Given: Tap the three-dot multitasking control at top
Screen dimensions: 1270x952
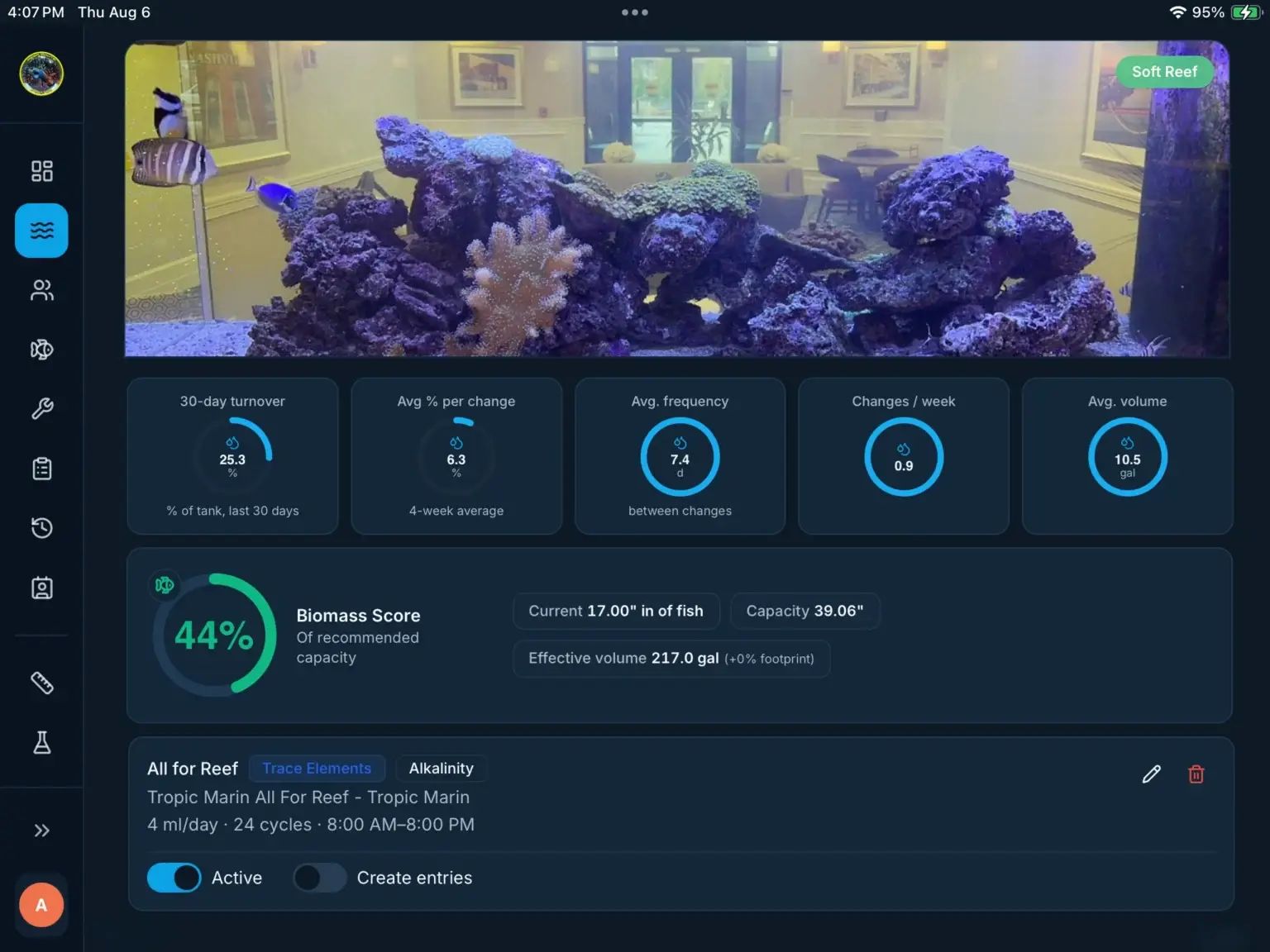Looking at the screenshot, I should point(635,12).
